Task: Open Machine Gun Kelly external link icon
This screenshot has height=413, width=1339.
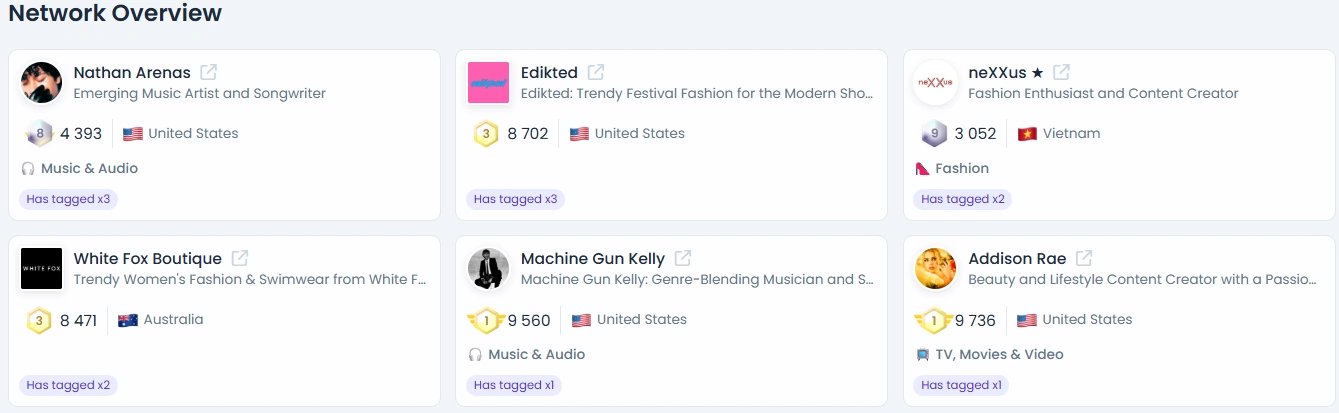Action: (683, 258)
